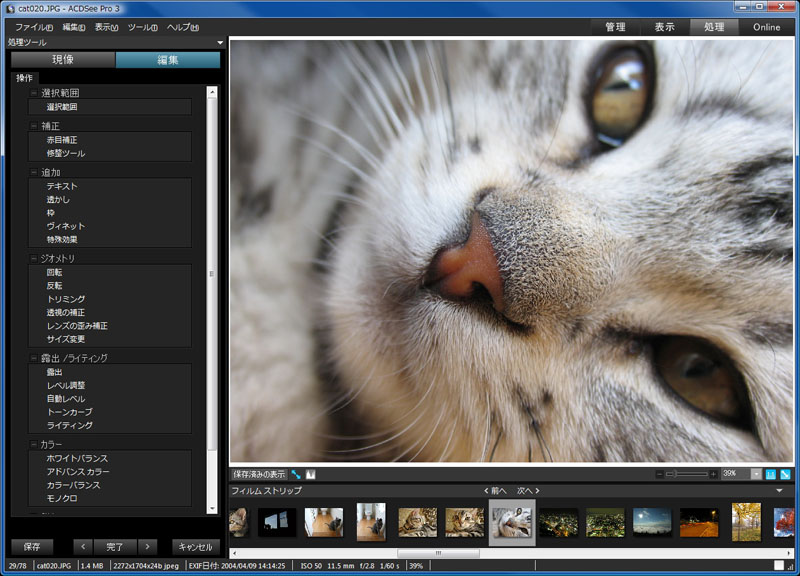
Task: Open the サイズ変更 resize tool
Action: pyautogui.click(x=66, y=339)
